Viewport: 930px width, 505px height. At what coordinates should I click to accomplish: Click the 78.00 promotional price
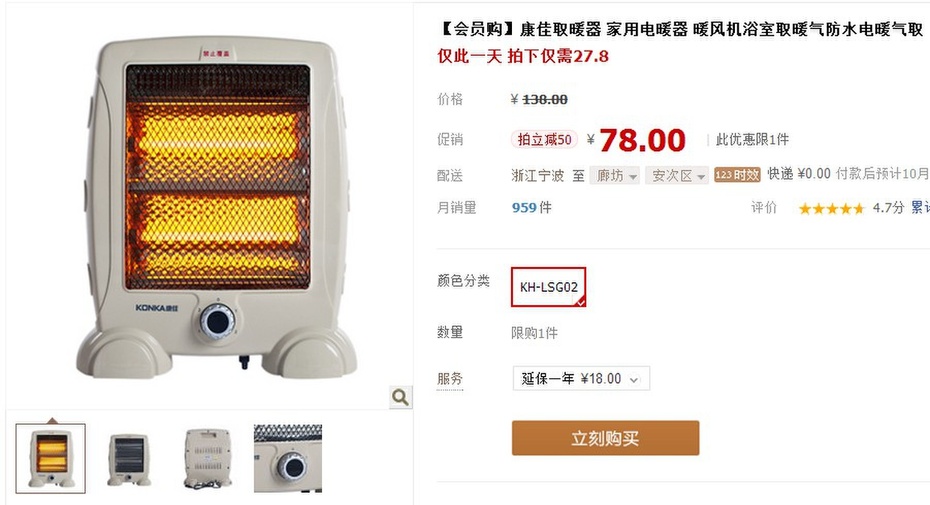(642, 141)
